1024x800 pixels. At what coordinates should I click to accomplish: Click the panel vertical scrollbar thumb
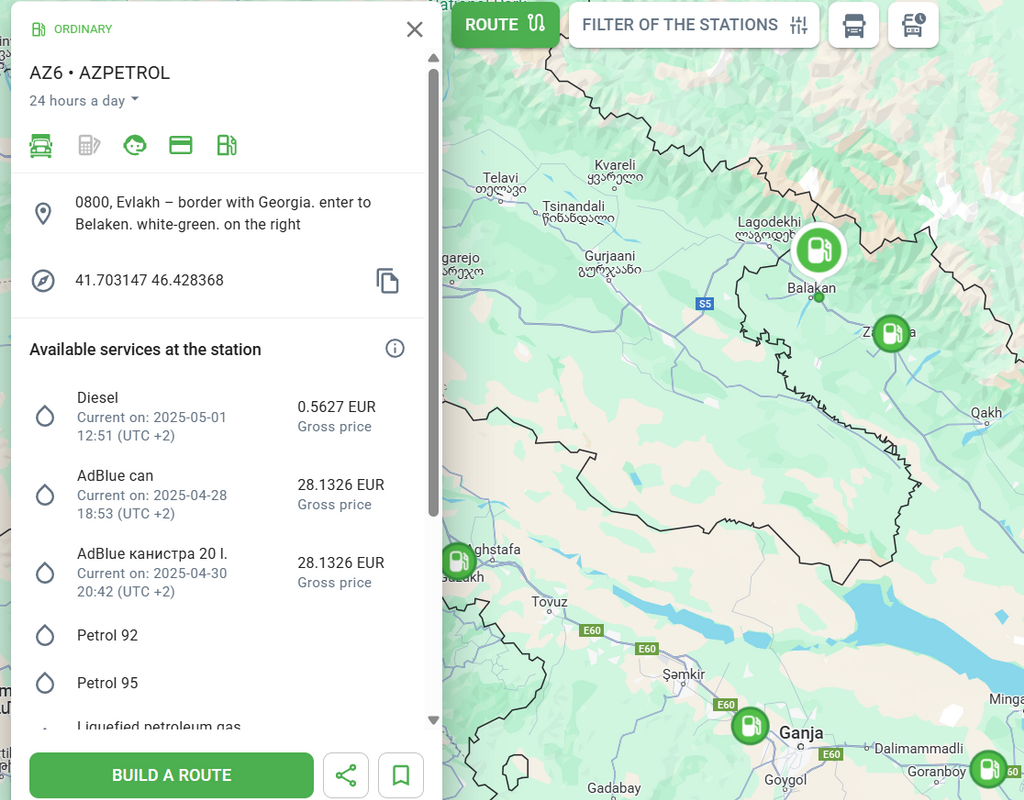(x=433, y=293)
